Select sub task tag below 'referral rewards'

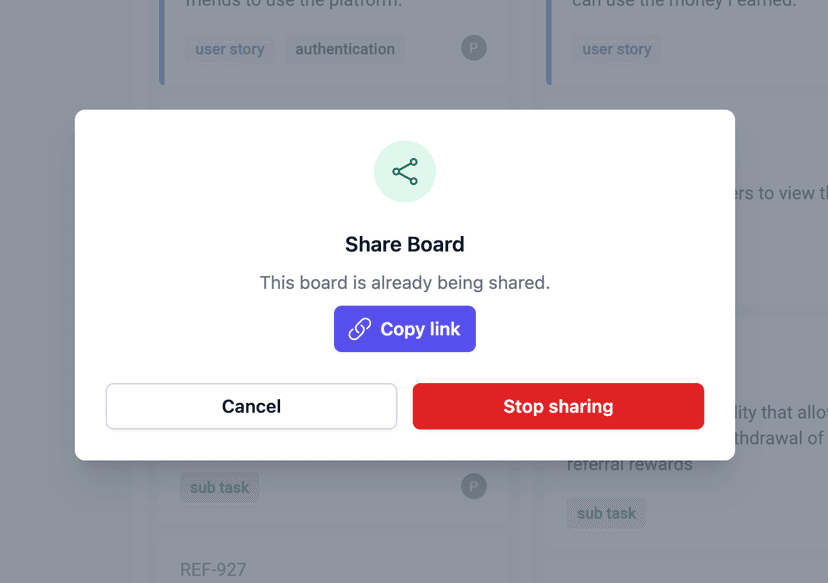607,514
